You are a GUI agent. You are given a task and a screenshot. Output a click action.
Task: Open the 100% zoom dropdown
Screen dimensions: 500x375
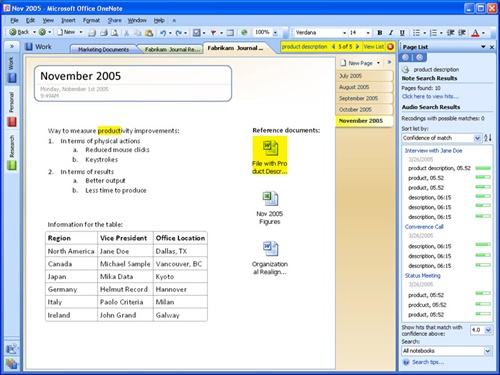coord(275,33)
